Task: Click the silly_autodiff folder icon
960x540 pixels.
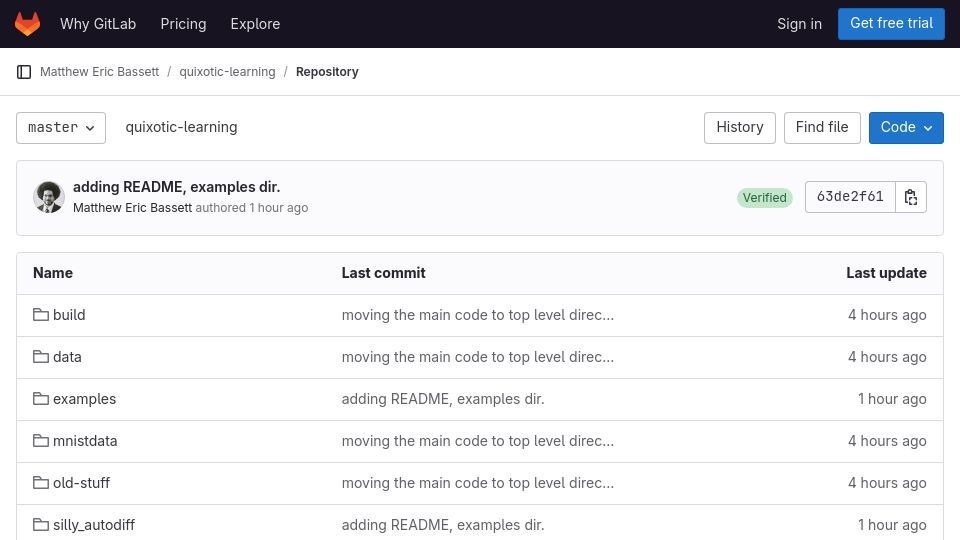Action: coord(41,525)
